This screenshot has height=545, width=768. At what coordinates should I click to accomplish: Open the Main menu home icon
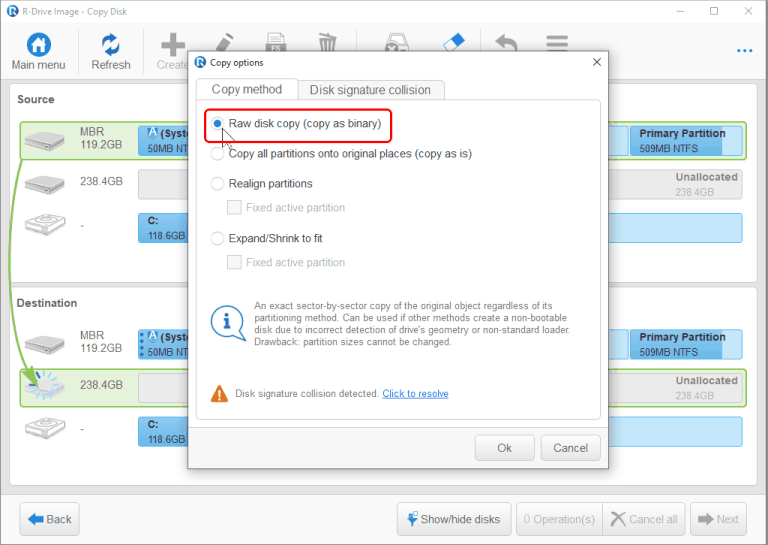tap(38, 45)
